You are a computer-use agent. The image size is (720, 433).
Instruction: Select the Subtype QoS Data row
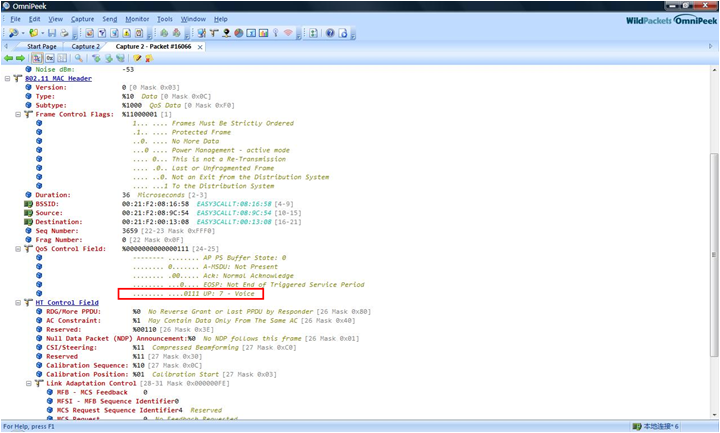tap(129, 106)
